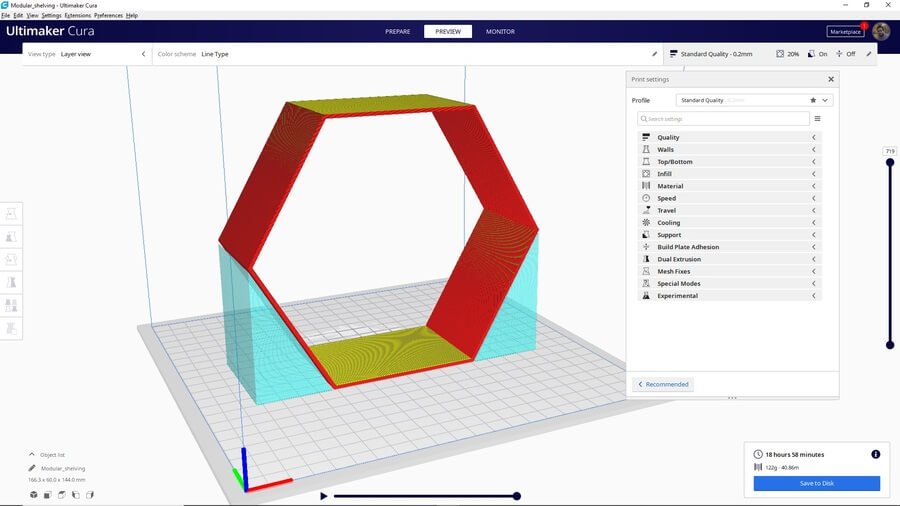Switch to the Prepare stage
The image size is (900, 506).
[398, 32]
